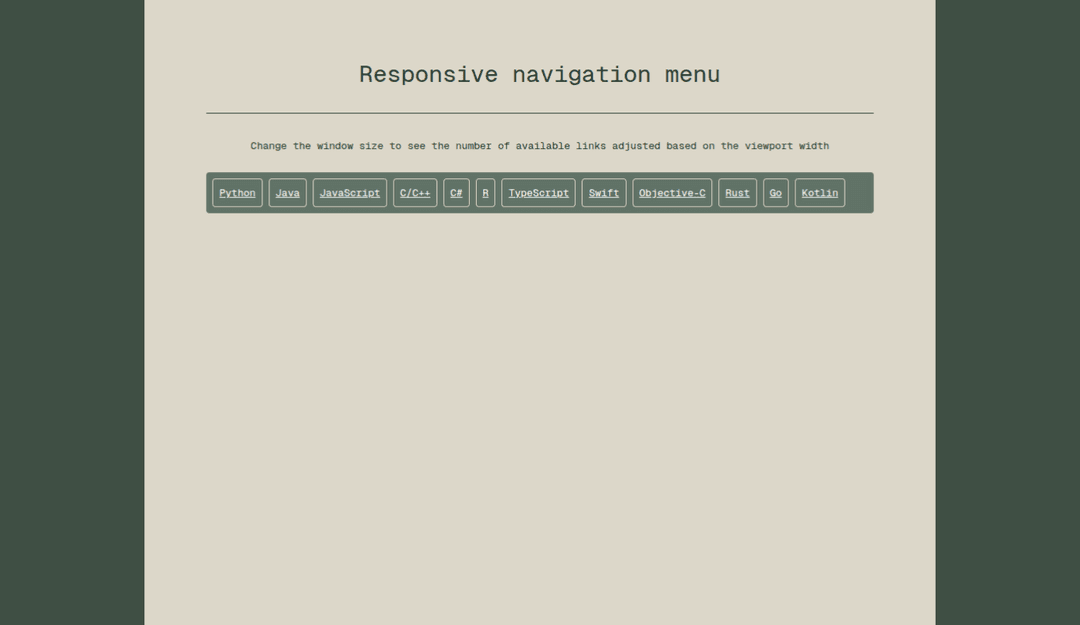This screenshot has width=1080, height=625.
Task: Click the Kotlin link
Action: 819,193
